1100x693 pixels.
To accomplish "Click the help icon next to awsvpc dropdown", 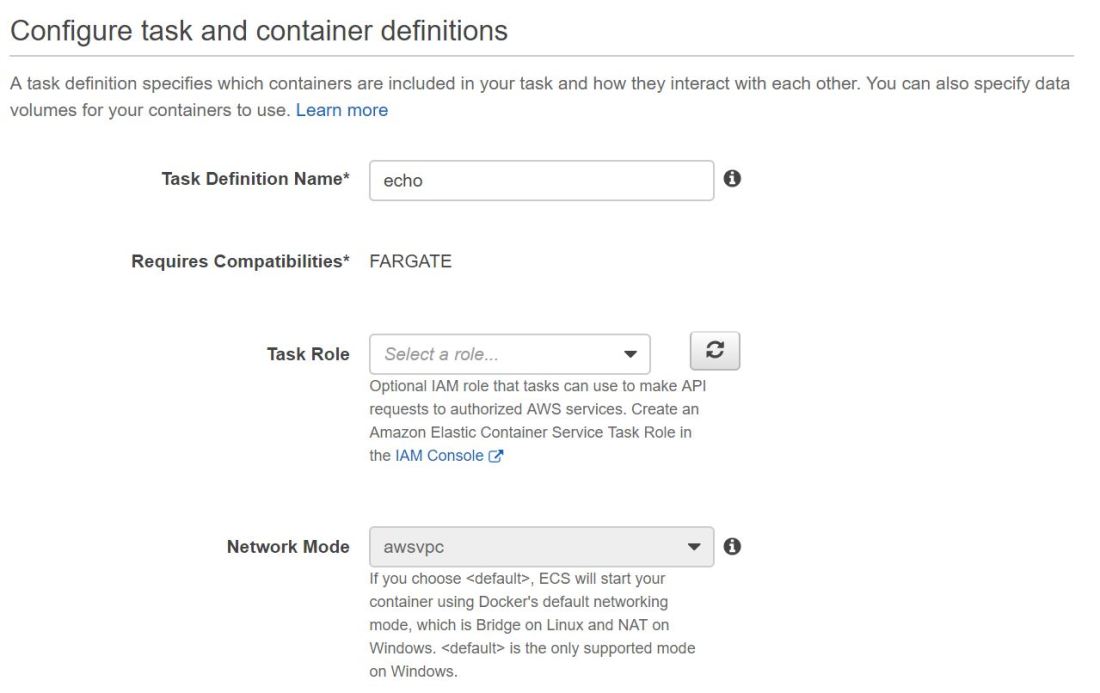I will click(x=733, y=544).
